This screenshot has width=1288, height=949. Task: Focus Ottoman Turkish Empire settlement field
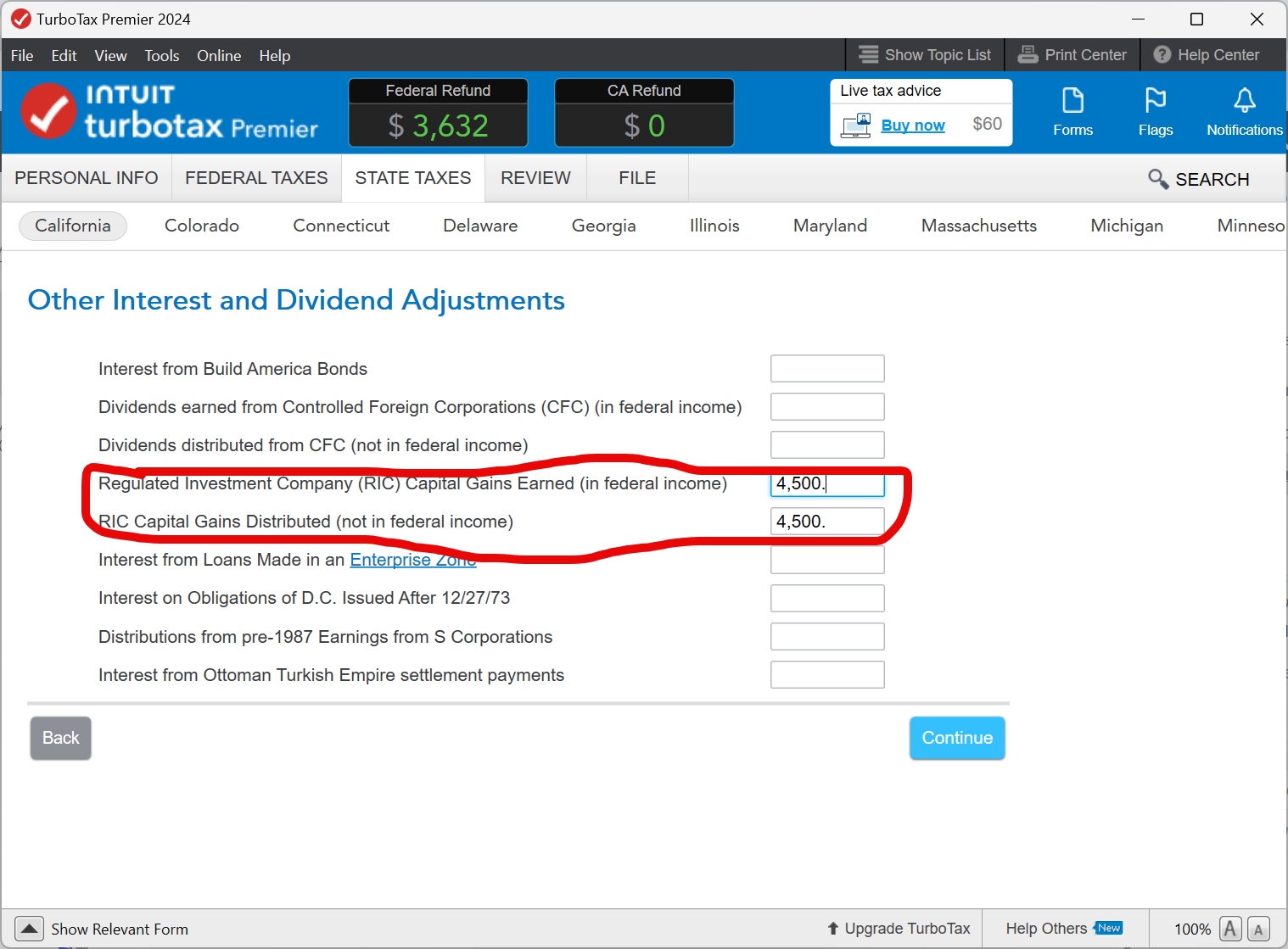pos(827,675)
